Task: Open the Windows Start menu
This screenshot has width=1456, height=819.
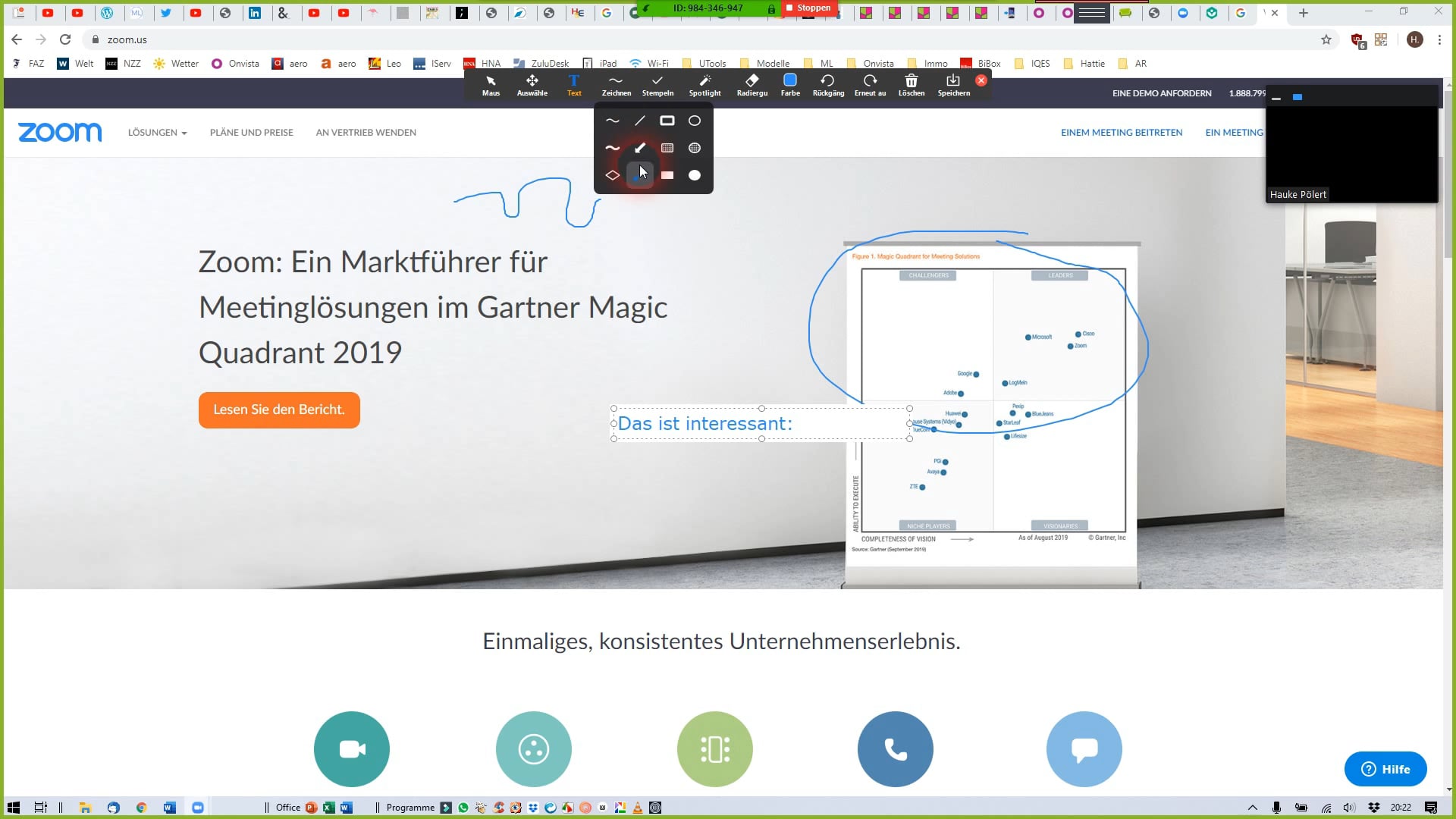Action: 13,808
